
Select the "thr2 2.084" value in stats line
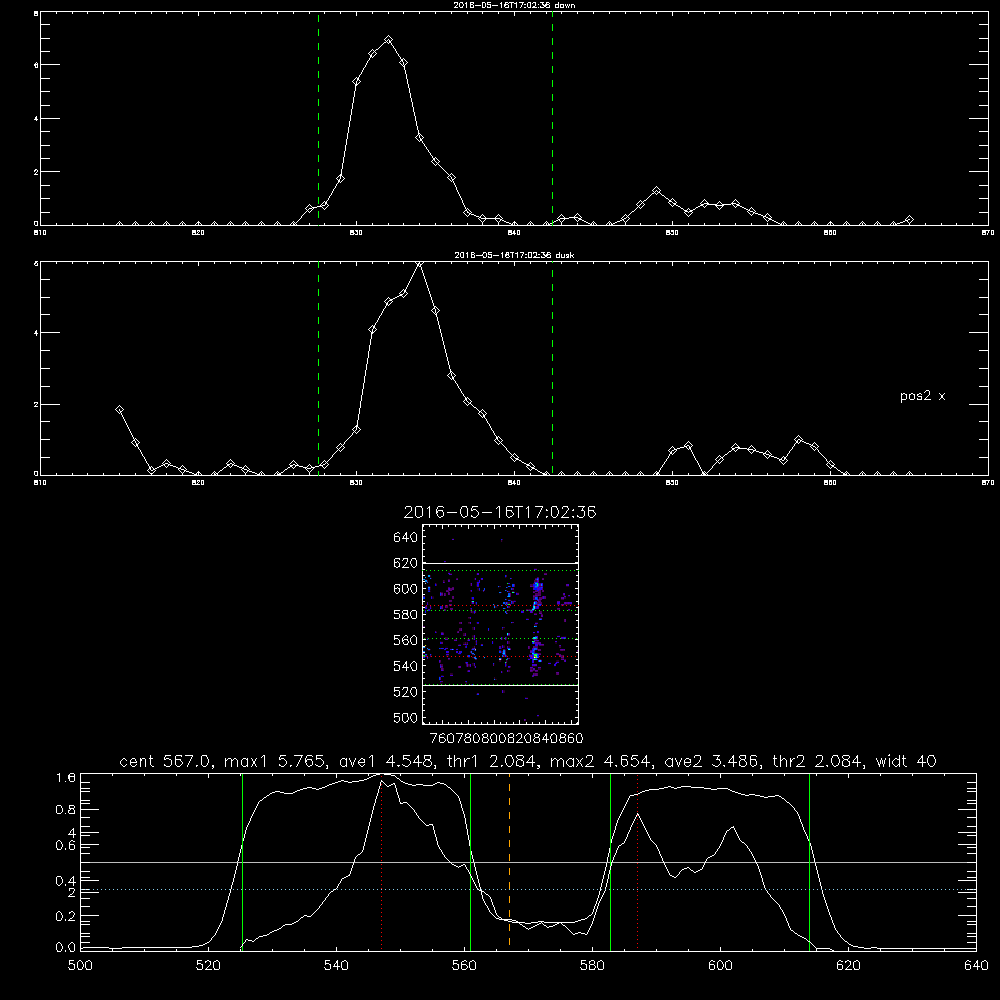click(818, 761)
